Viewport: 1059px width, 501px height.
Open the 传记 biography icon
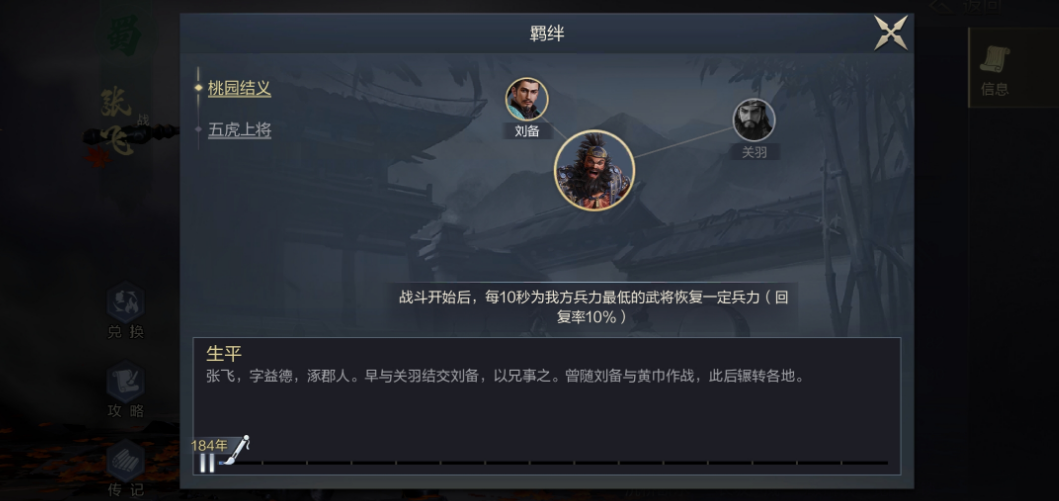(x=126, y=468)
